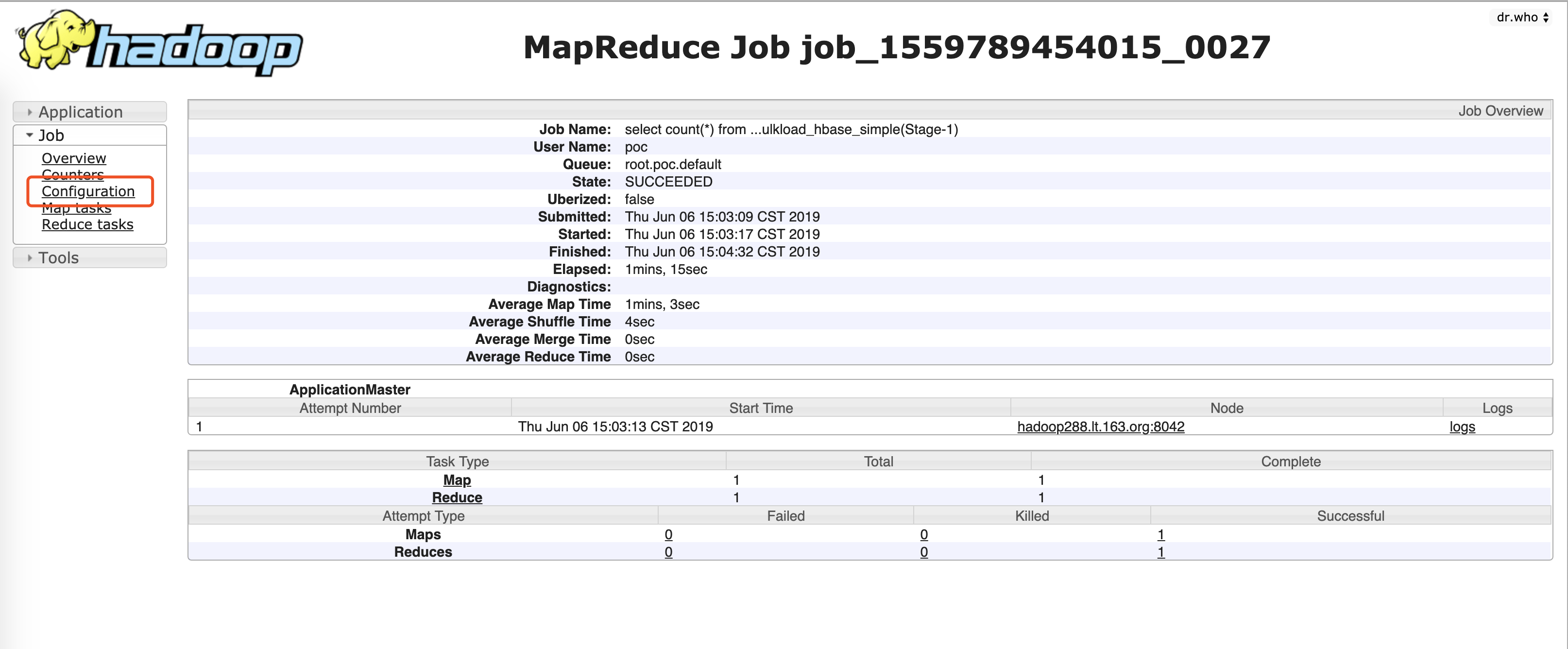Open node hadoop288.lt.163.org:8042 link
The width and height of the screenshot is (1568, 649).
1101,427
